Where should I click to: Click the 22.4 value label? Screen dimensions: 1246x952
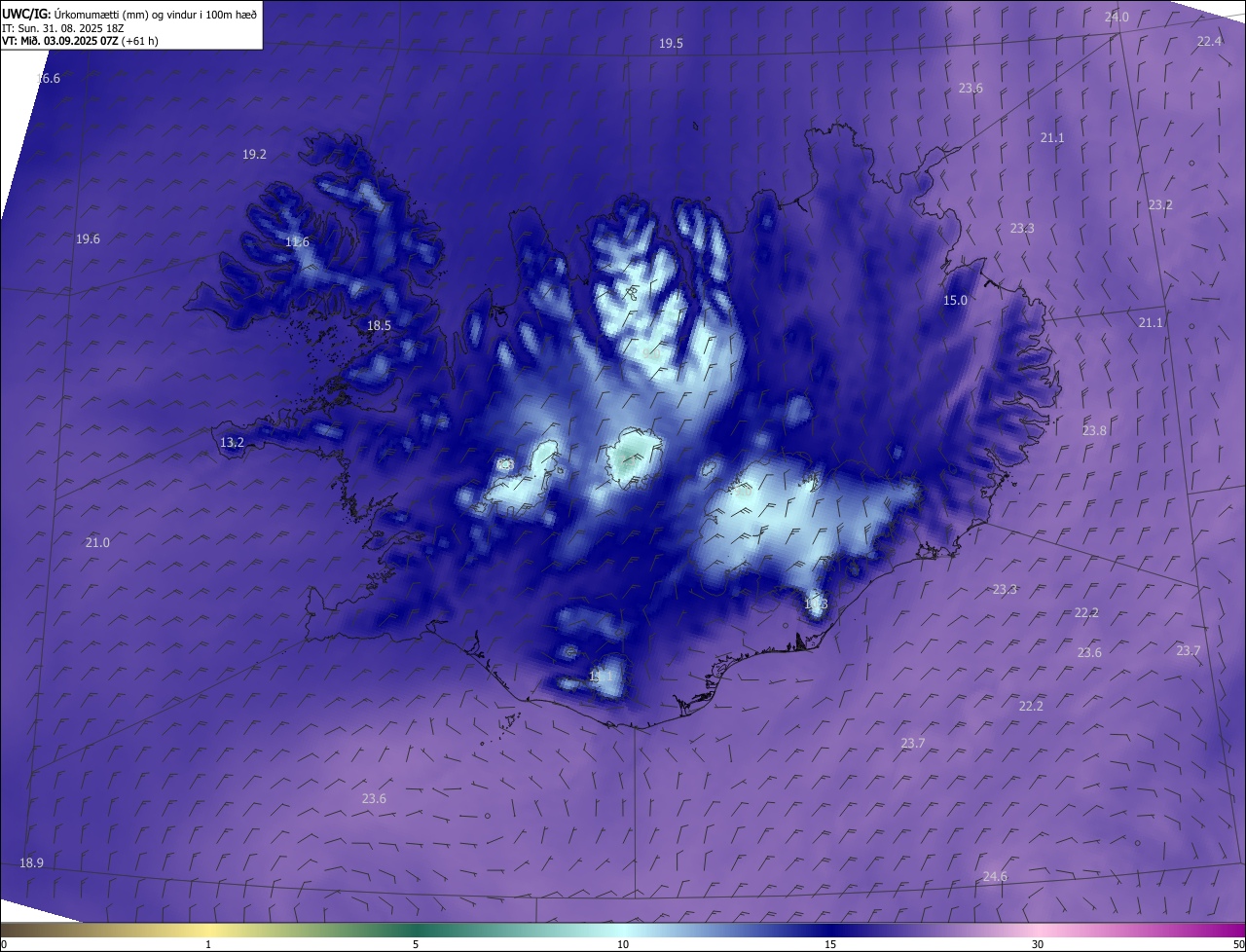[x=1209, y=41]
